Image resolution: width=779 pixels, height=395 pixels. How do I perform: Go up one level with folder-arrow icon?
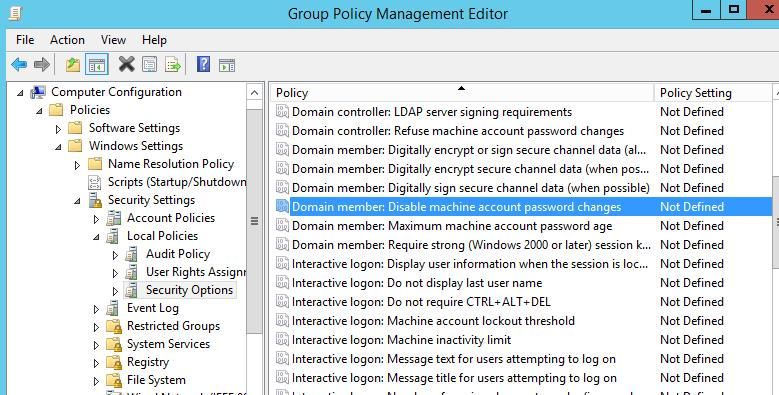tap(73, 64)
